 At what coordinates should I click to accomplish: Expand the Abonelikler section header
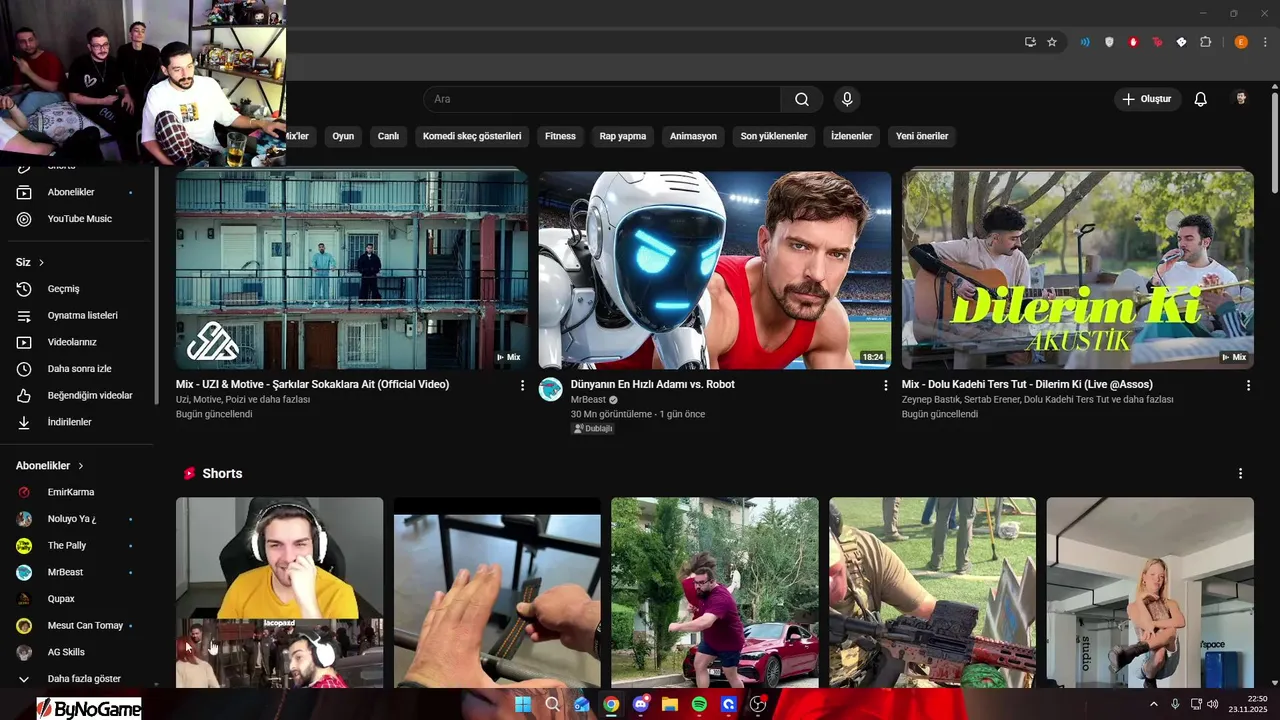click(x=50, y=466)
